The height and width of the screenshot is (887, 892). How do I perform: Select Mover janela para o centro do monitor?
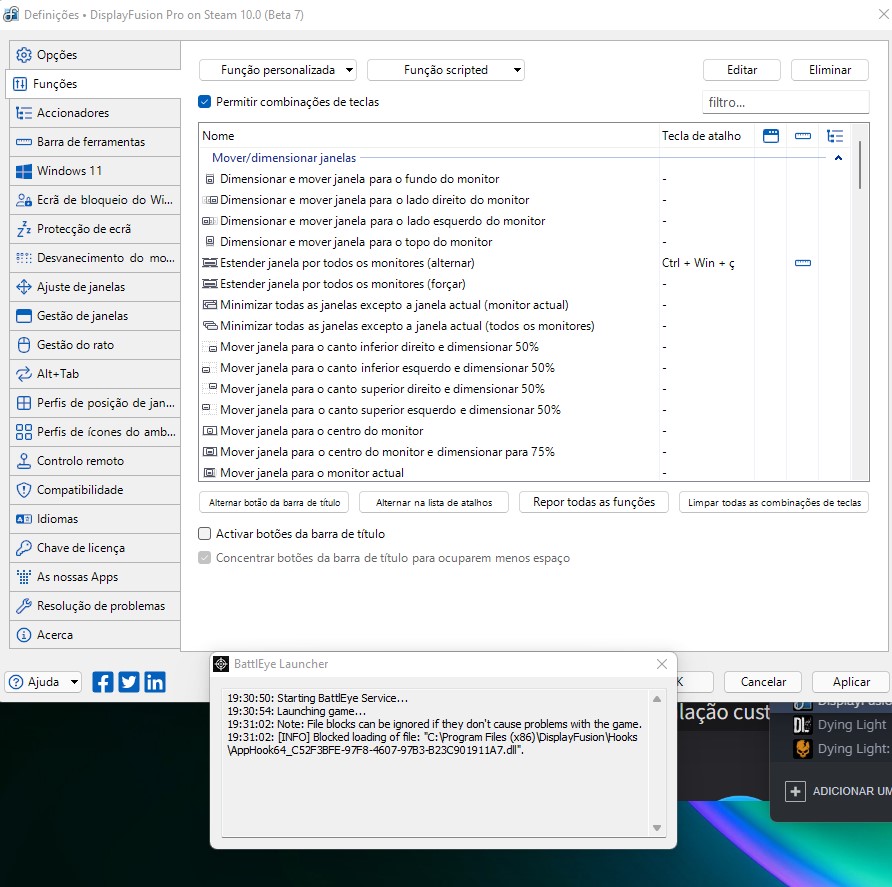[321, 431]
